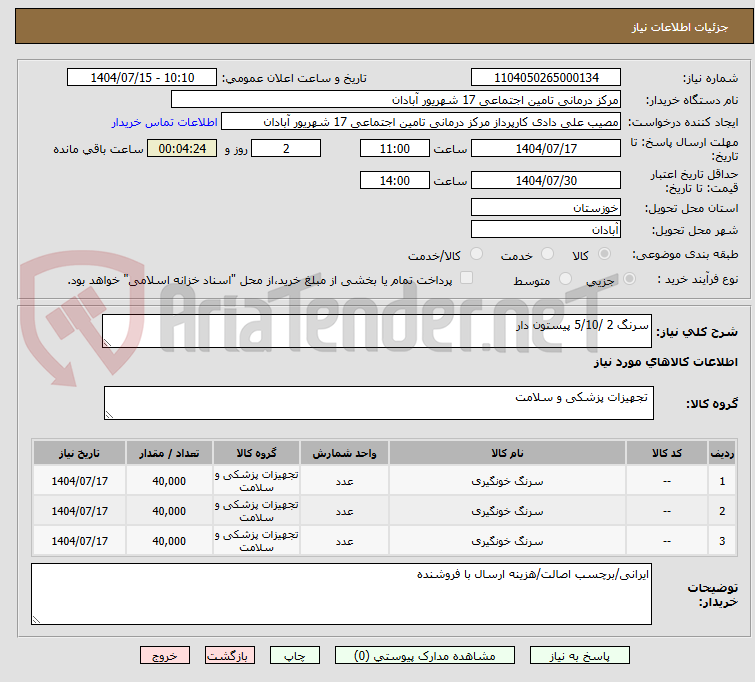Image resolution: width=755 pixels, height=682 pixels.
Task: Click the چاپ print button
Action: point(294,656)
